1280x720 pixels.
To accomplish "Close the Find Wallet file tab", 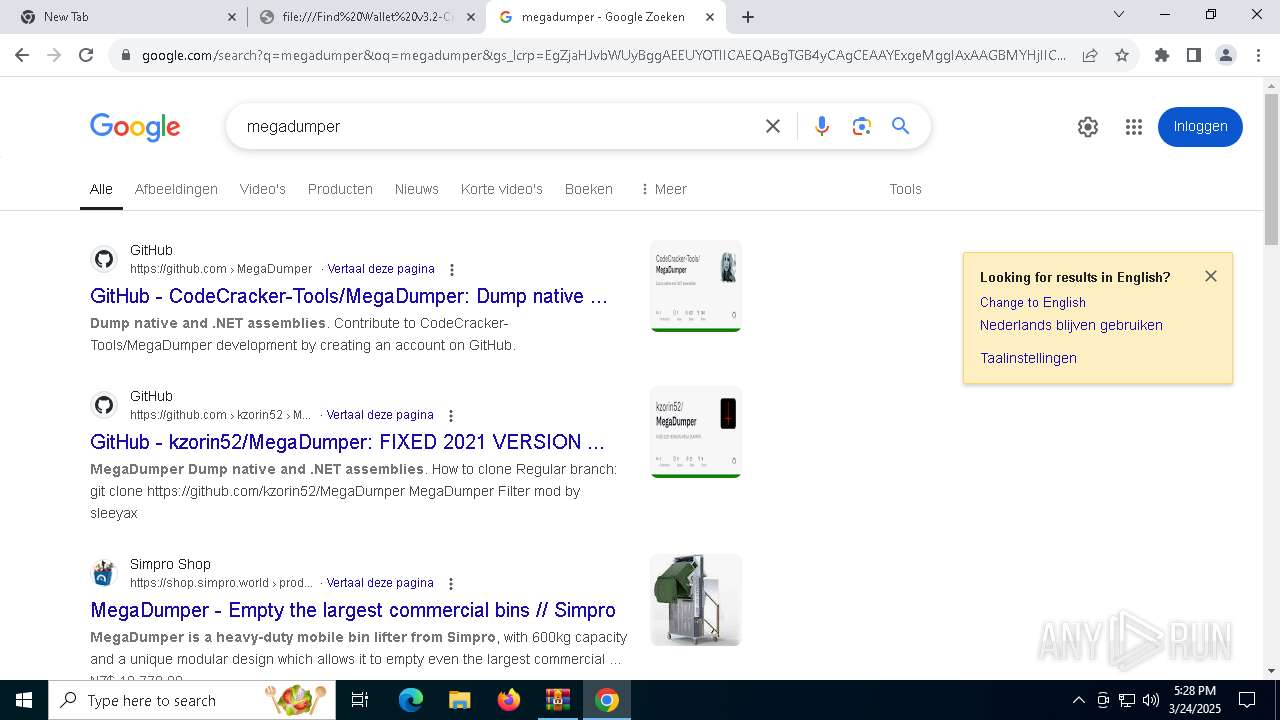I will [x=471, y=17].
